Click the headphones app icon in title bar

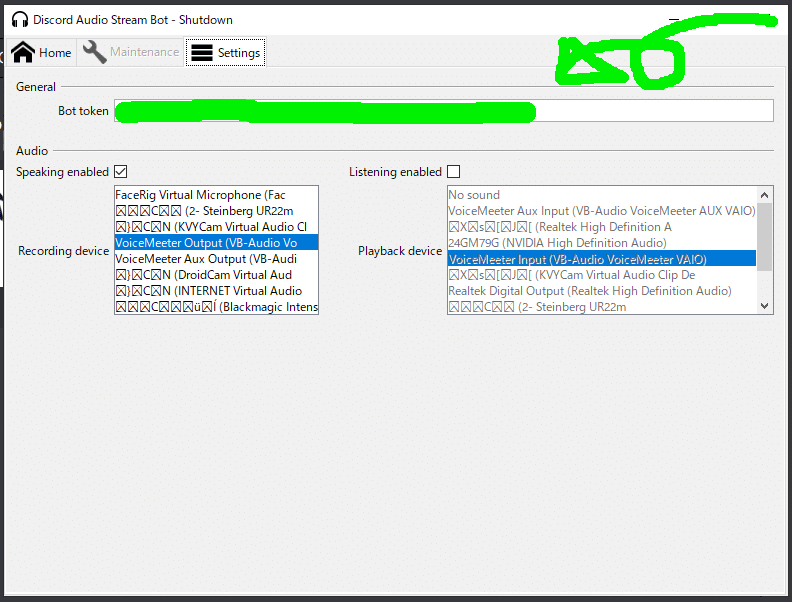(x=20, y=20)
